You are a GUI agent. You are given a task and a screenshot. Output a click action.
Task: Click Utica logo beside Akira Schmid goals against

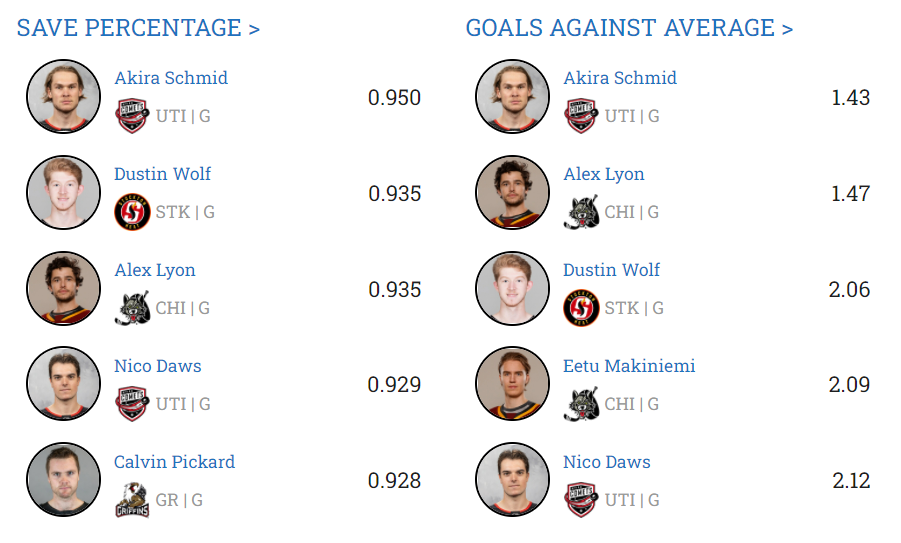point(580,116)
